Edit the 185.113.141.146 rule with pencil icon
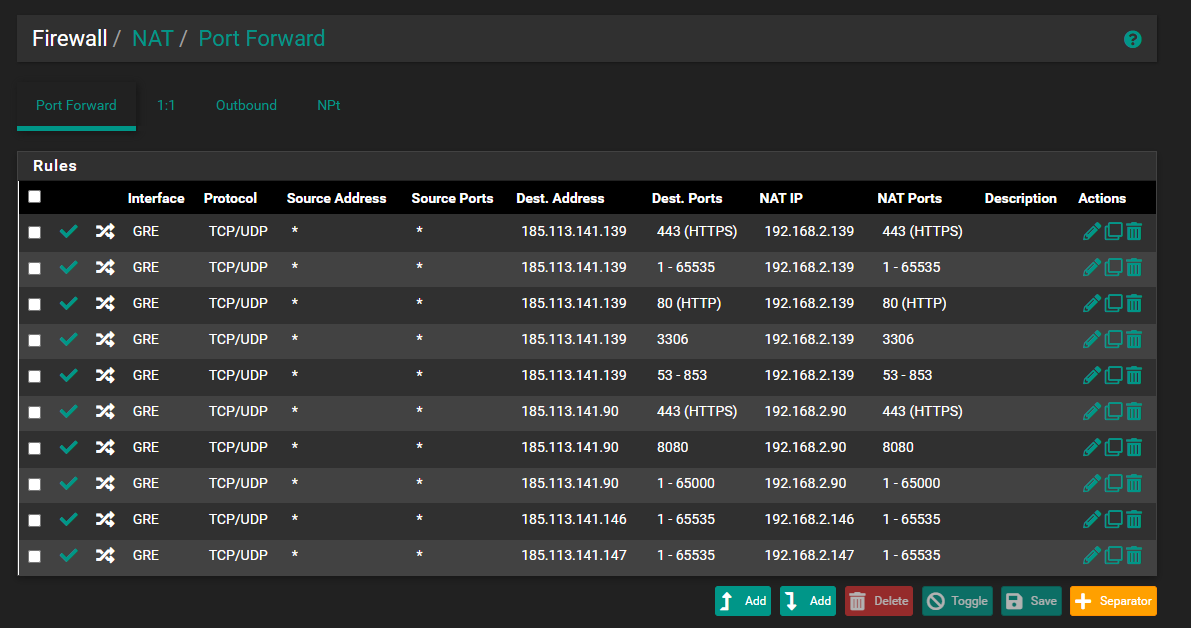The width and height of the screenshot is (1191, 628). point(1092,519)
